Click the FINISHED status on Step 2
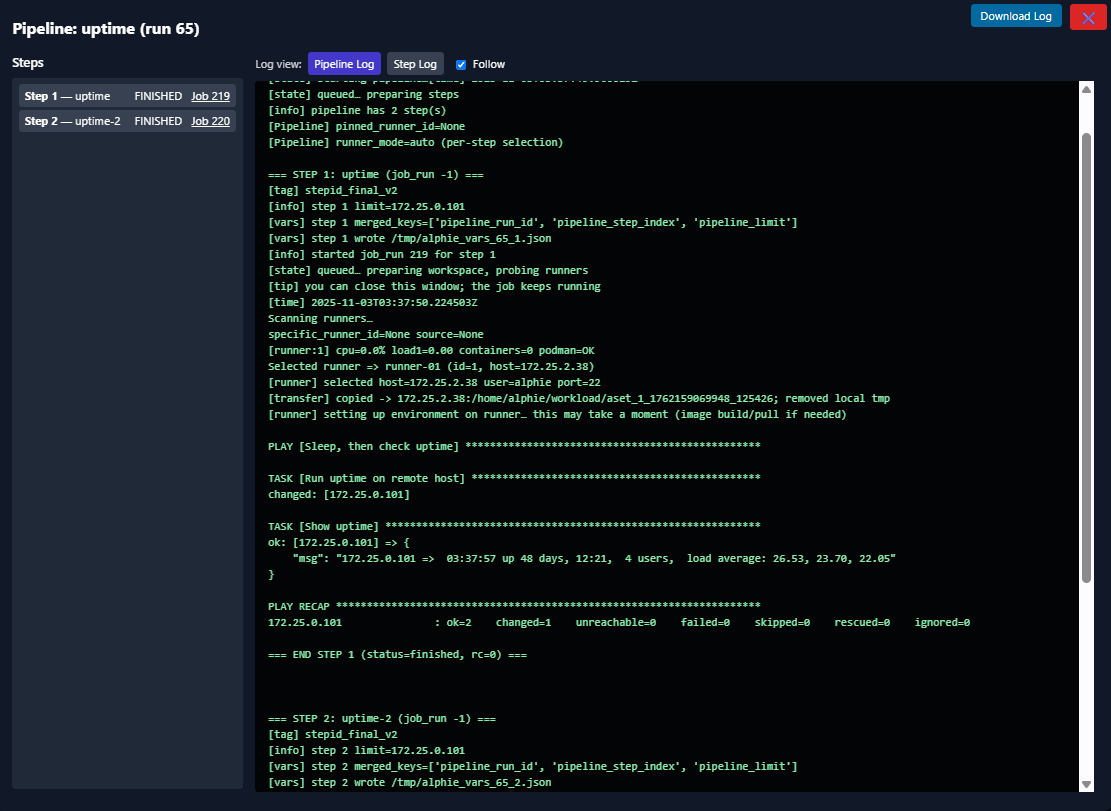Viewport: 1111px width, 811px height. (157, 119)
